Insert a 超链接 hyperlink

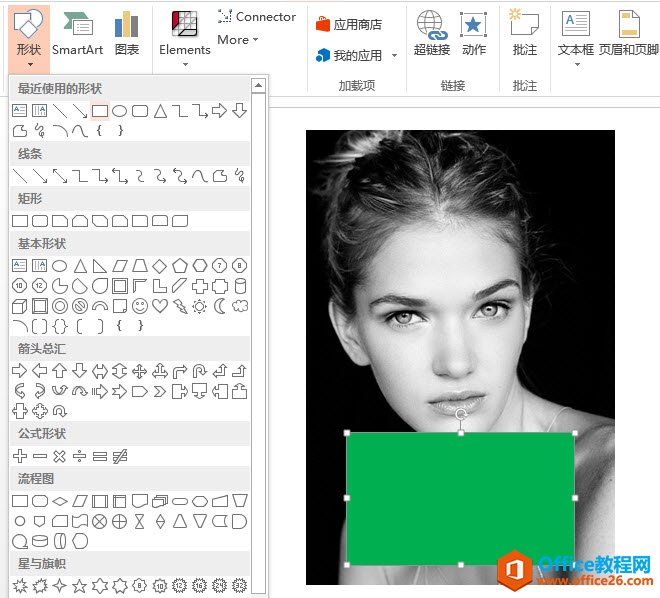pos(431,34)
